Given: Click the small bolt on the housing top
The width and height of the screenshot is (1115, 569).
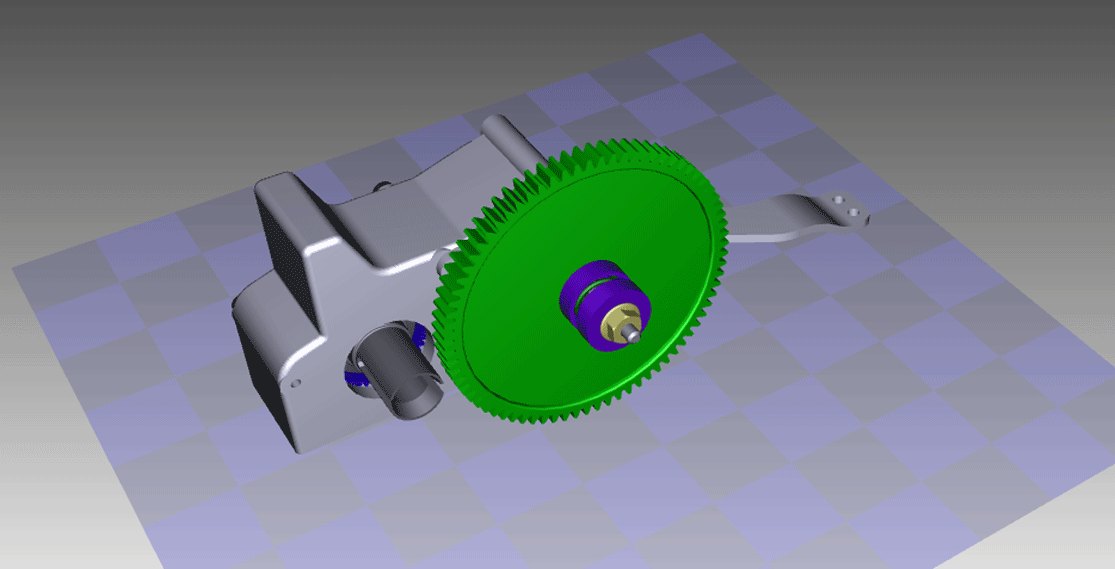Looking at the screenshot, I should point(383,185).
